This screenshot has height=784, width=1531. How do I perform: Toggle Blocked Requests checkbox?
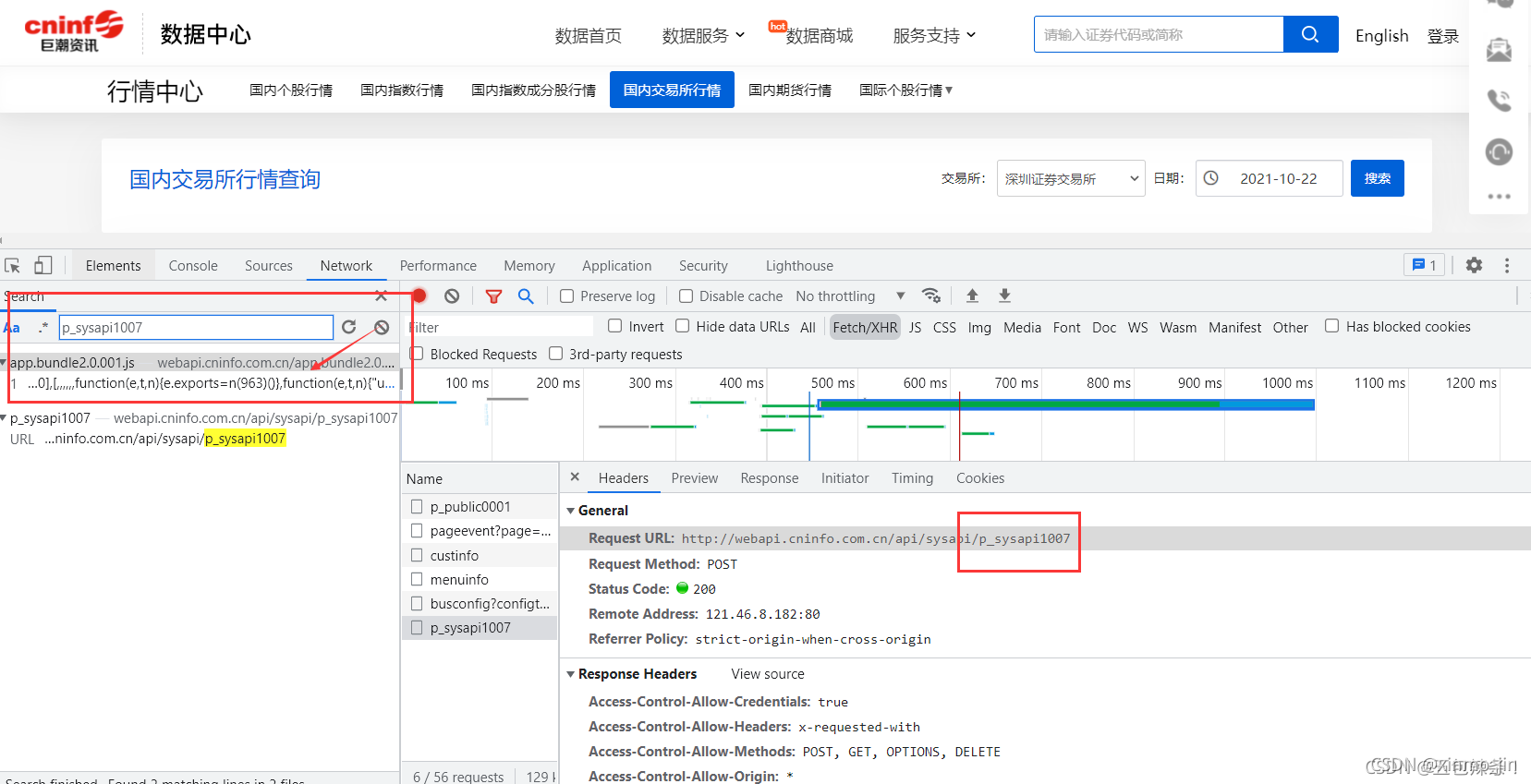coord(417,354)
